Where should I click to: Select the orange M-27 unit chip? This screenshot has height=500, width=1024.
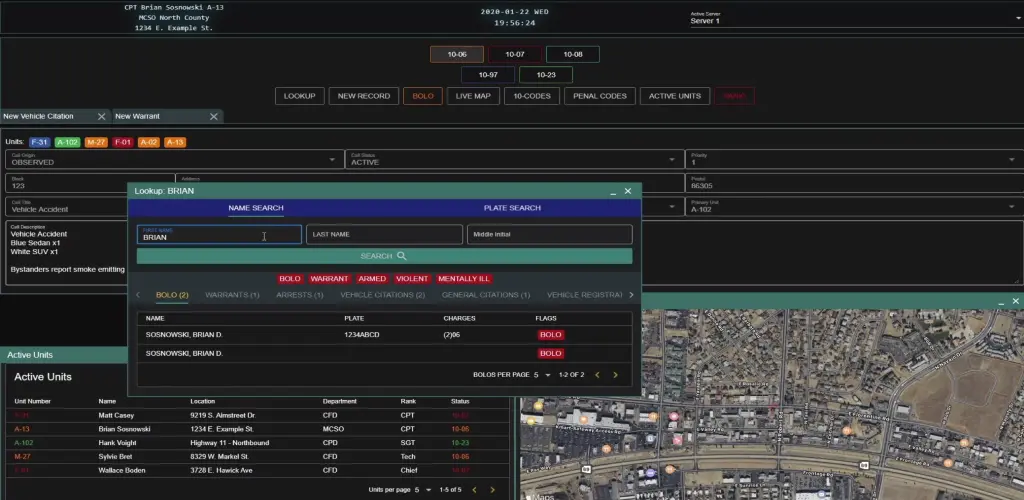(x=96, y=142)
